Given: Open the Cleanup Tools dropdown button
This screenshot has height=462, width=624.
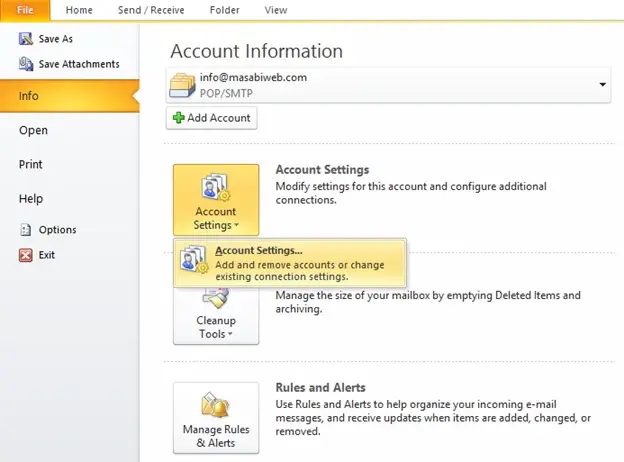Looking at the screenshot, I should pos(216,316).
